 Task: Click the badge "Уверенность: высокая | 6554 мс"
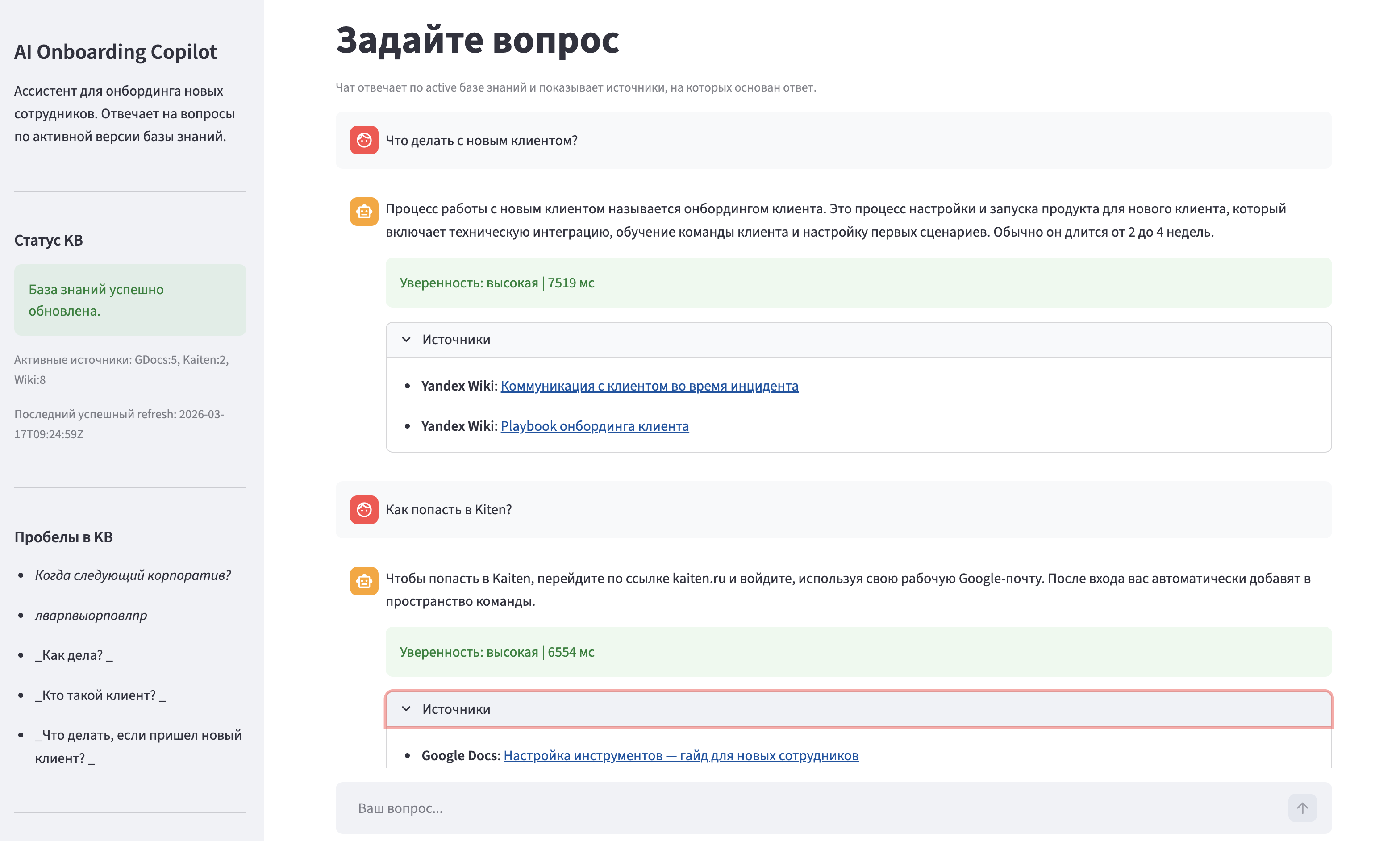pos(497,652)
